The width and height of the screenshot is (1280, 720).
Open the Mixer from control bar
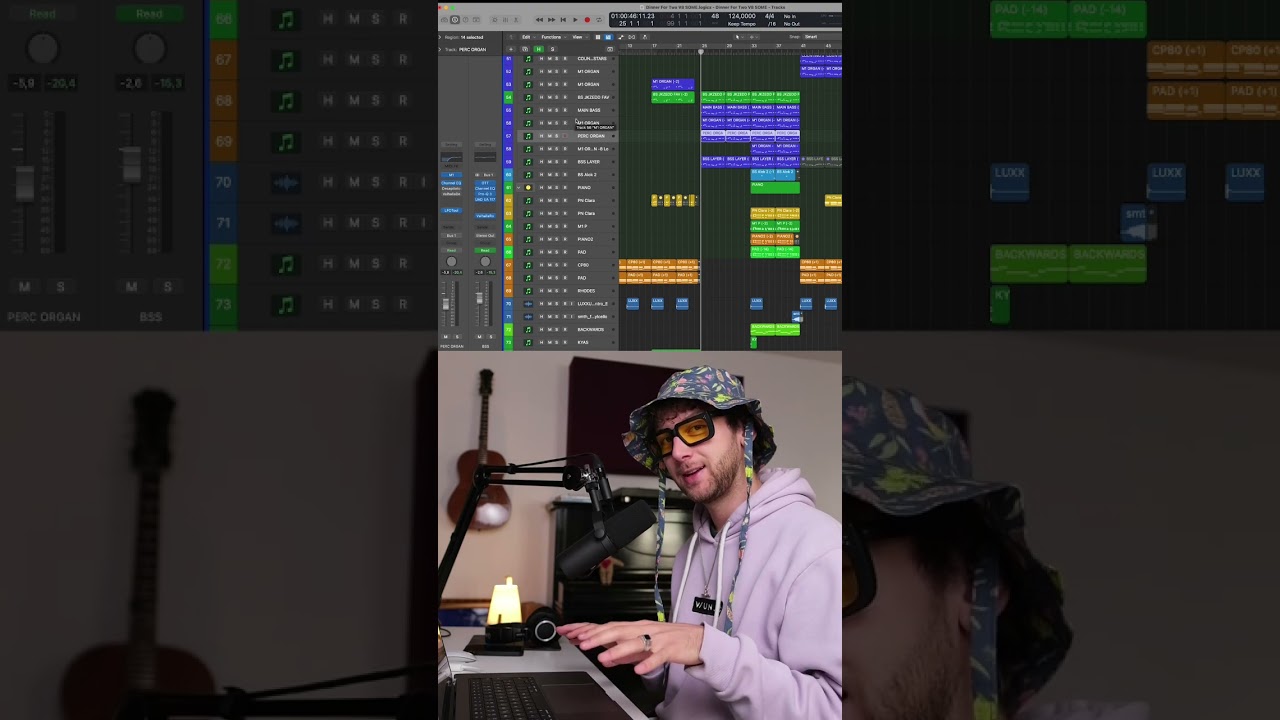tap(505, 20)
